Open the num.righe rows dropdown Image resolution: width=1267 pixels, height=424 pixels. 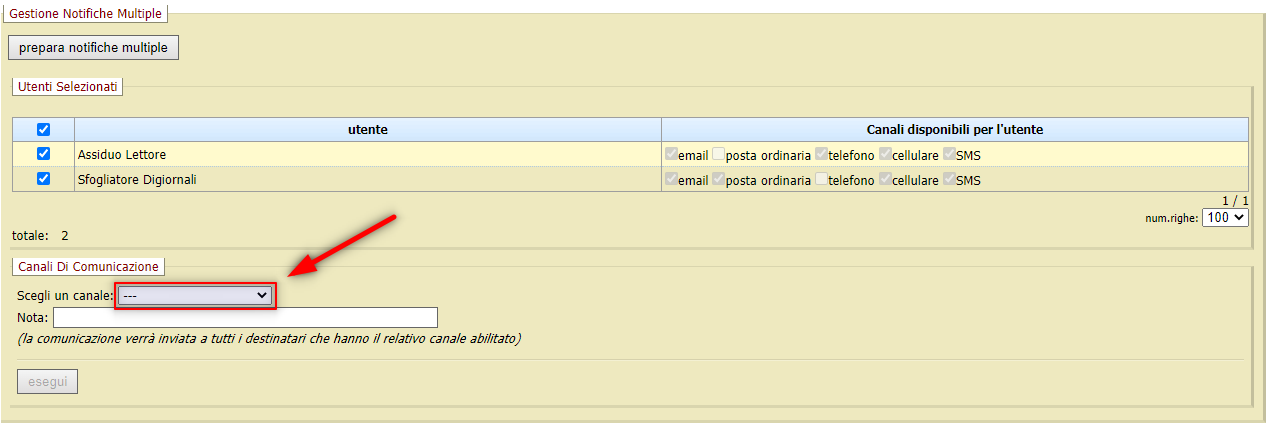coord(1225,216)
